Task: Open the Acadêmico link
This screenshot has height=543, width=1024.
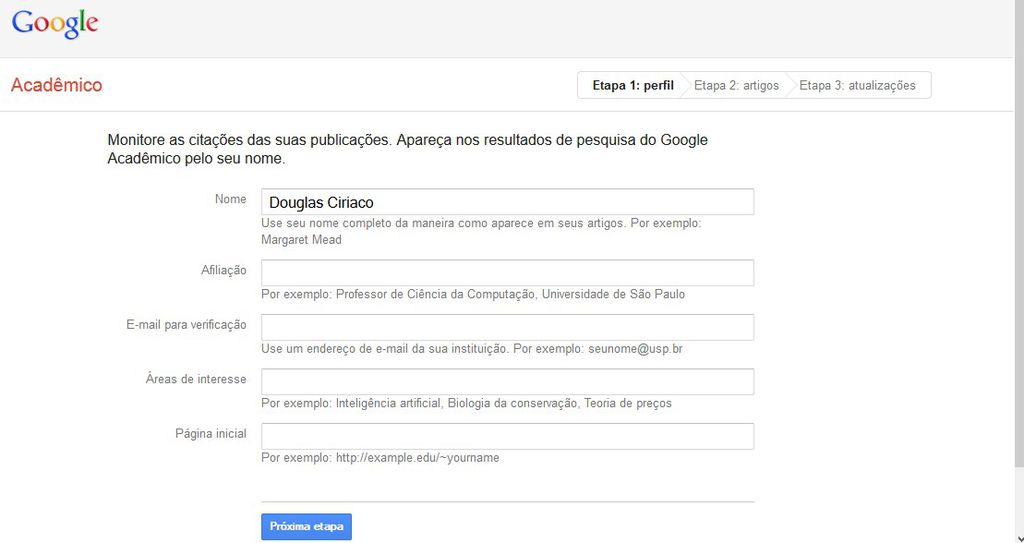Action: pyautogui.click(x=56, y=85)
